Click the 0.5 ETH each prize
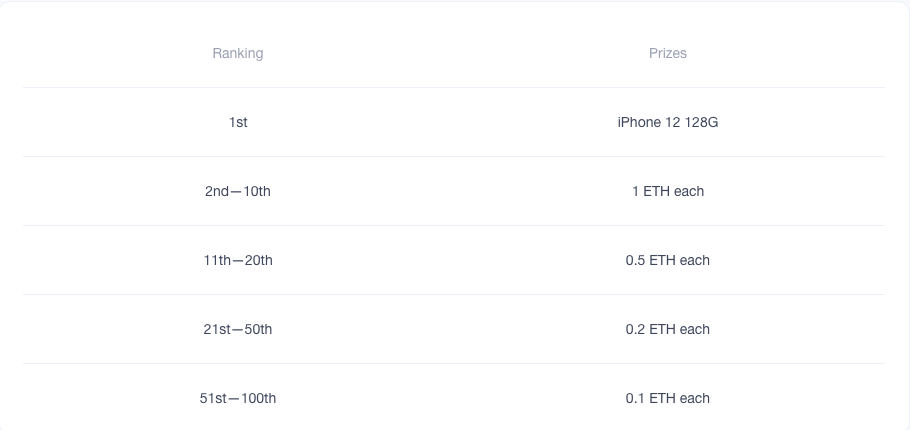The image size is (910, 430). point(668,260)
